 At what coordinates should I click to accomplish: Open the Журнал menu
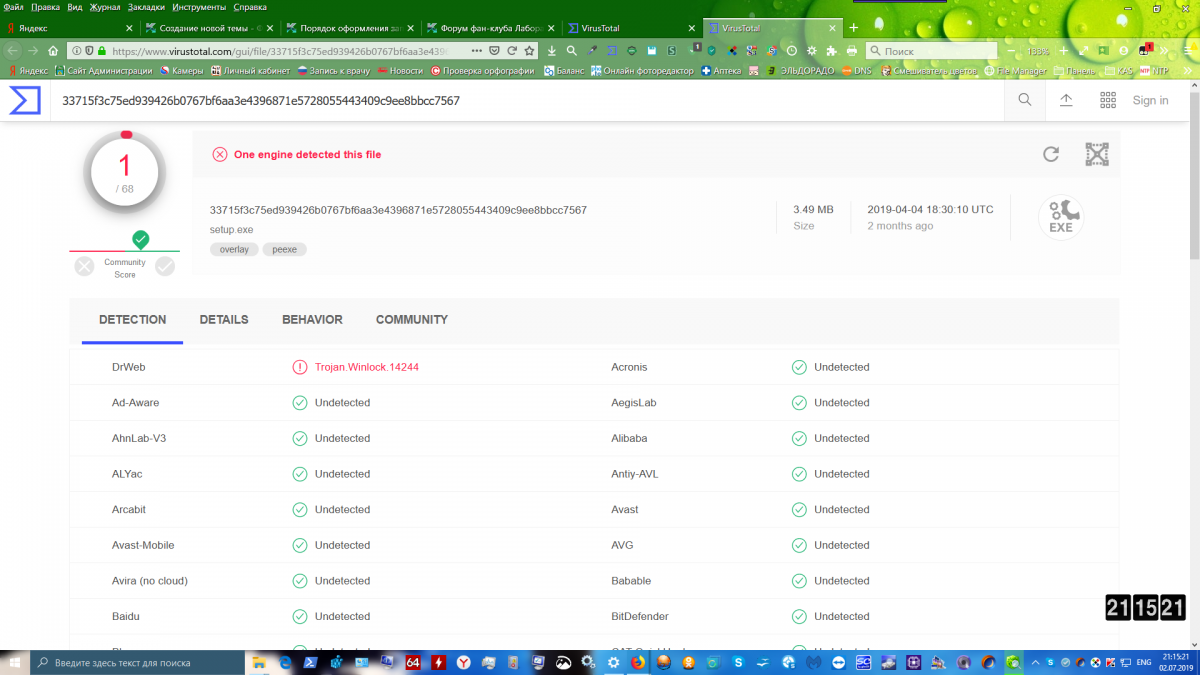(105, 7)
